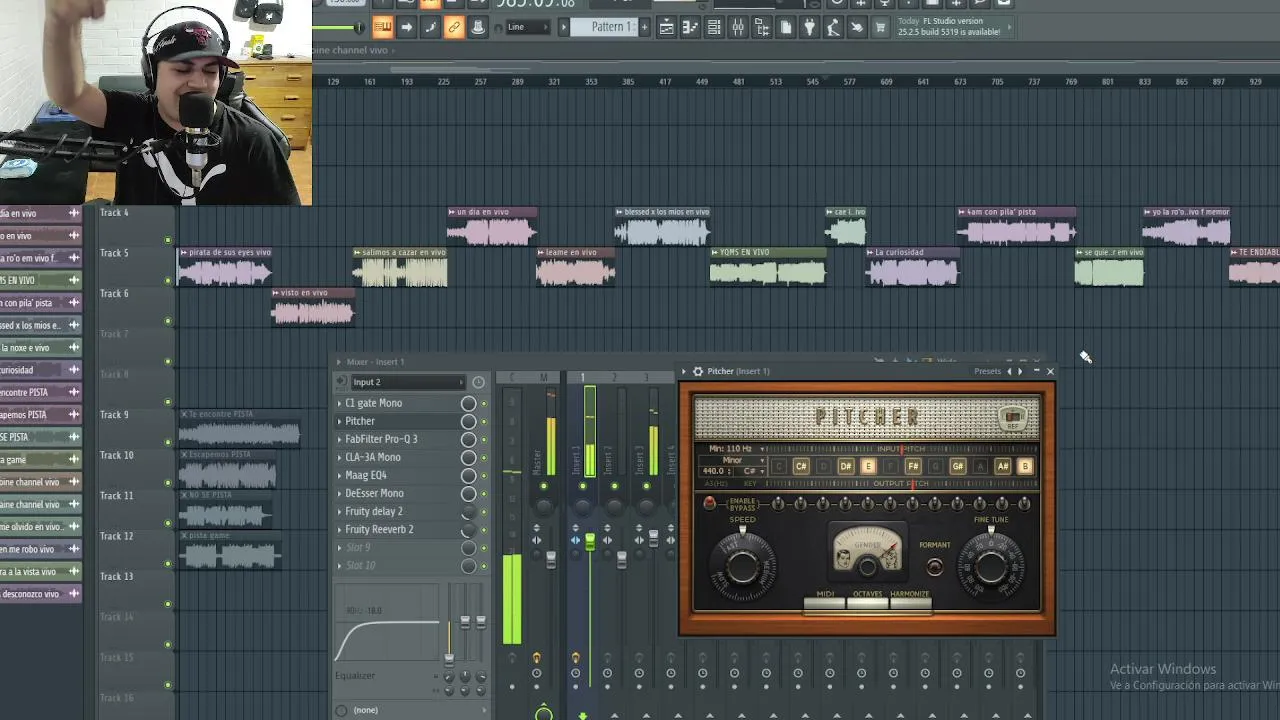The image size is (1280, 720).
Task: Toggle the link/chain icon in toolbar
Action: [454, 28]
